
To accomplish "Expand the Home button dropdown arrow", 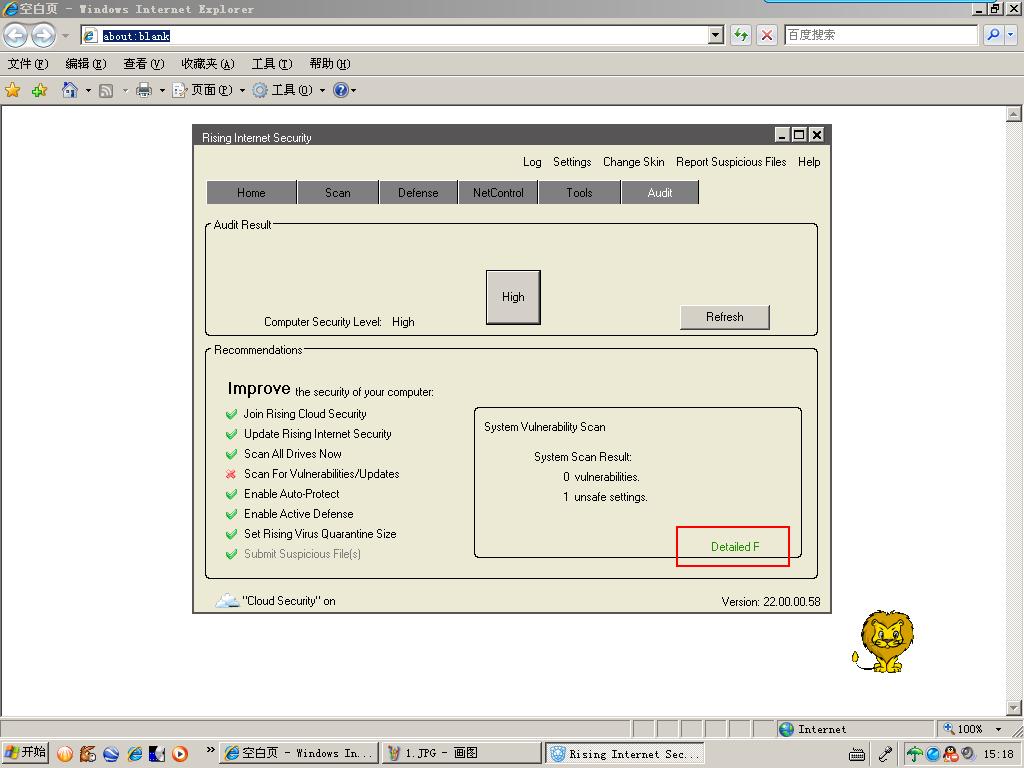I will click(x=88, y=90).
